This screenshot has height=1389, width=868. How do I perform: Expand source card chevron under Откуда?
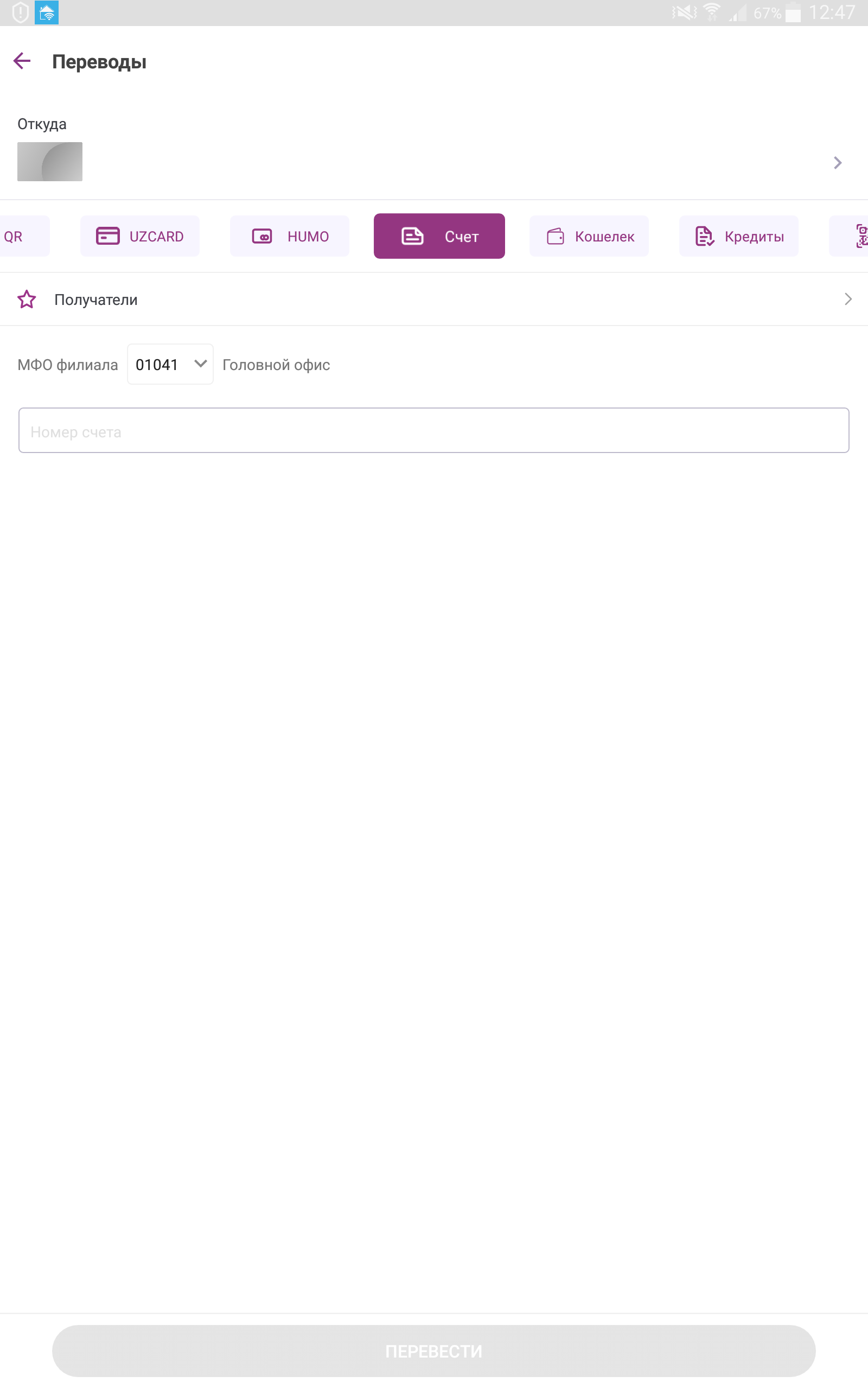pos(837,163)
